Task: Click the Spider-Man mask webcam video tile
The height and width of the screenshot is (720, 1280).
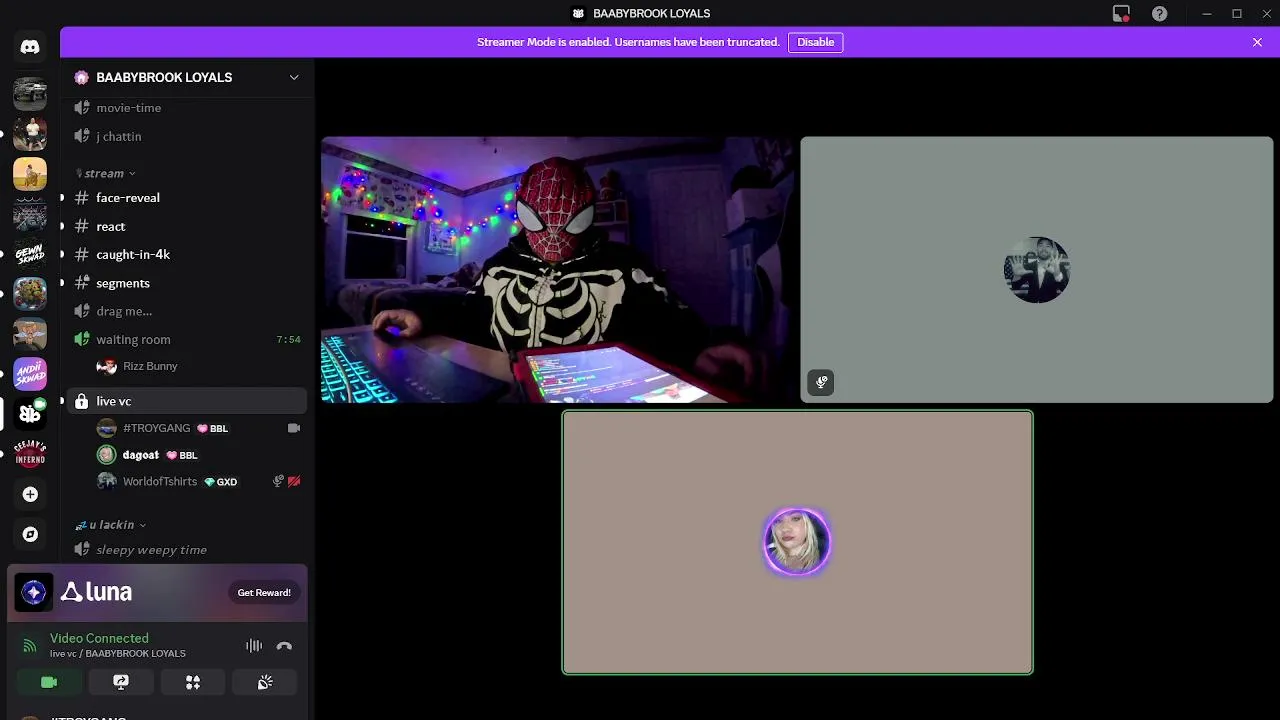Action: [x=558, y=270]
